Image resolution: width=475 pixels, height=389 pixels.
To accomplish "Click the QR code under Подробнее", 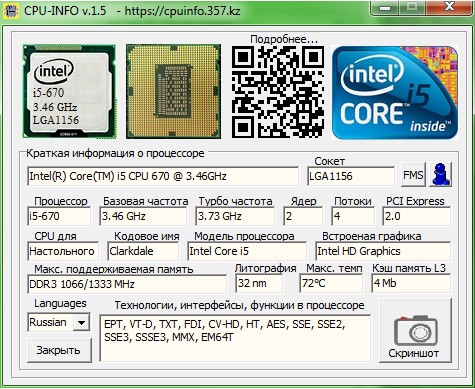I will click(x=278, y=92).
